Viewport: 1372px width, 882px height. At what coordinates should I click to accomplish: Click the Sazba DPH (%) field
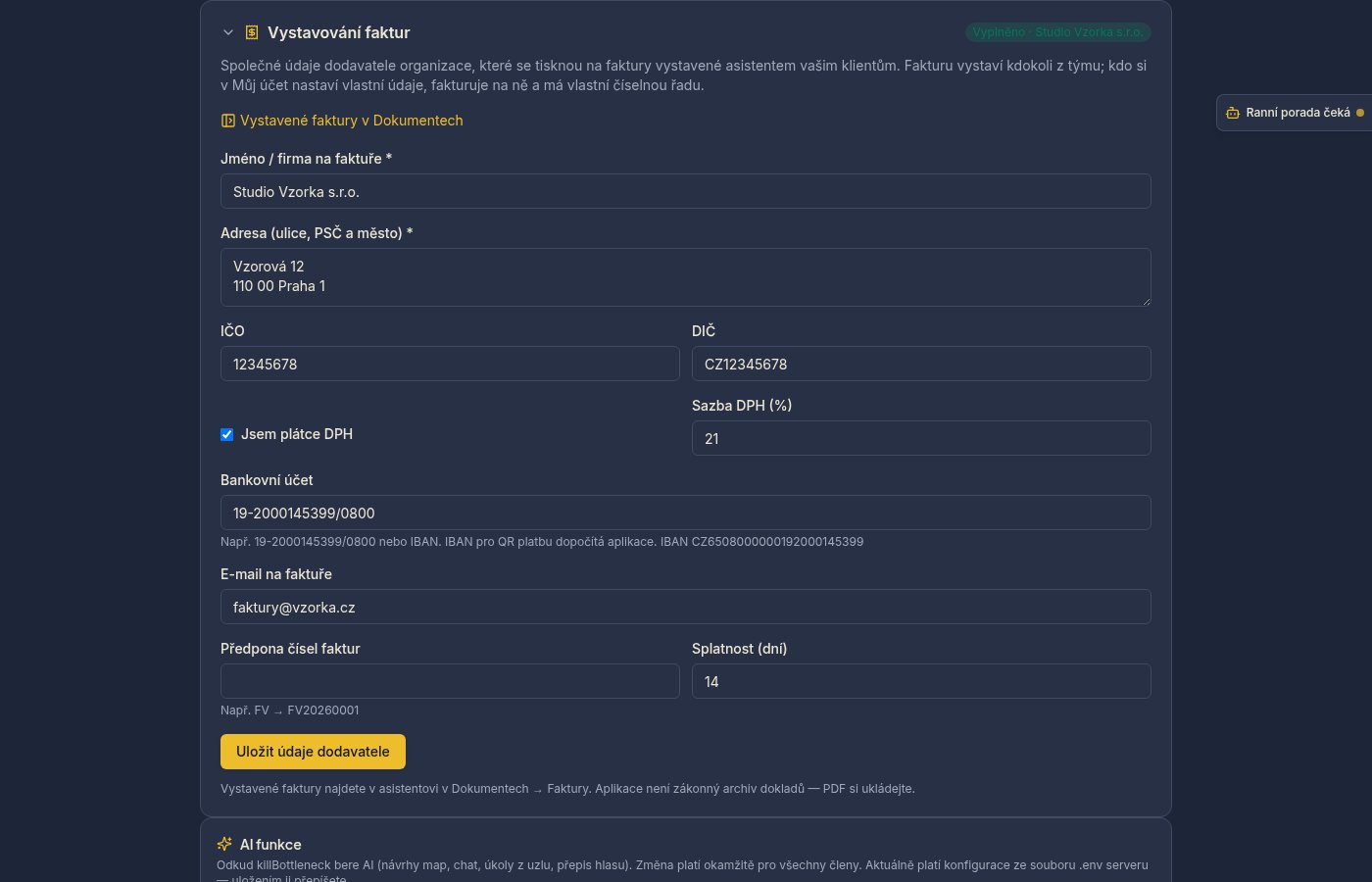[x=921, y=438]
